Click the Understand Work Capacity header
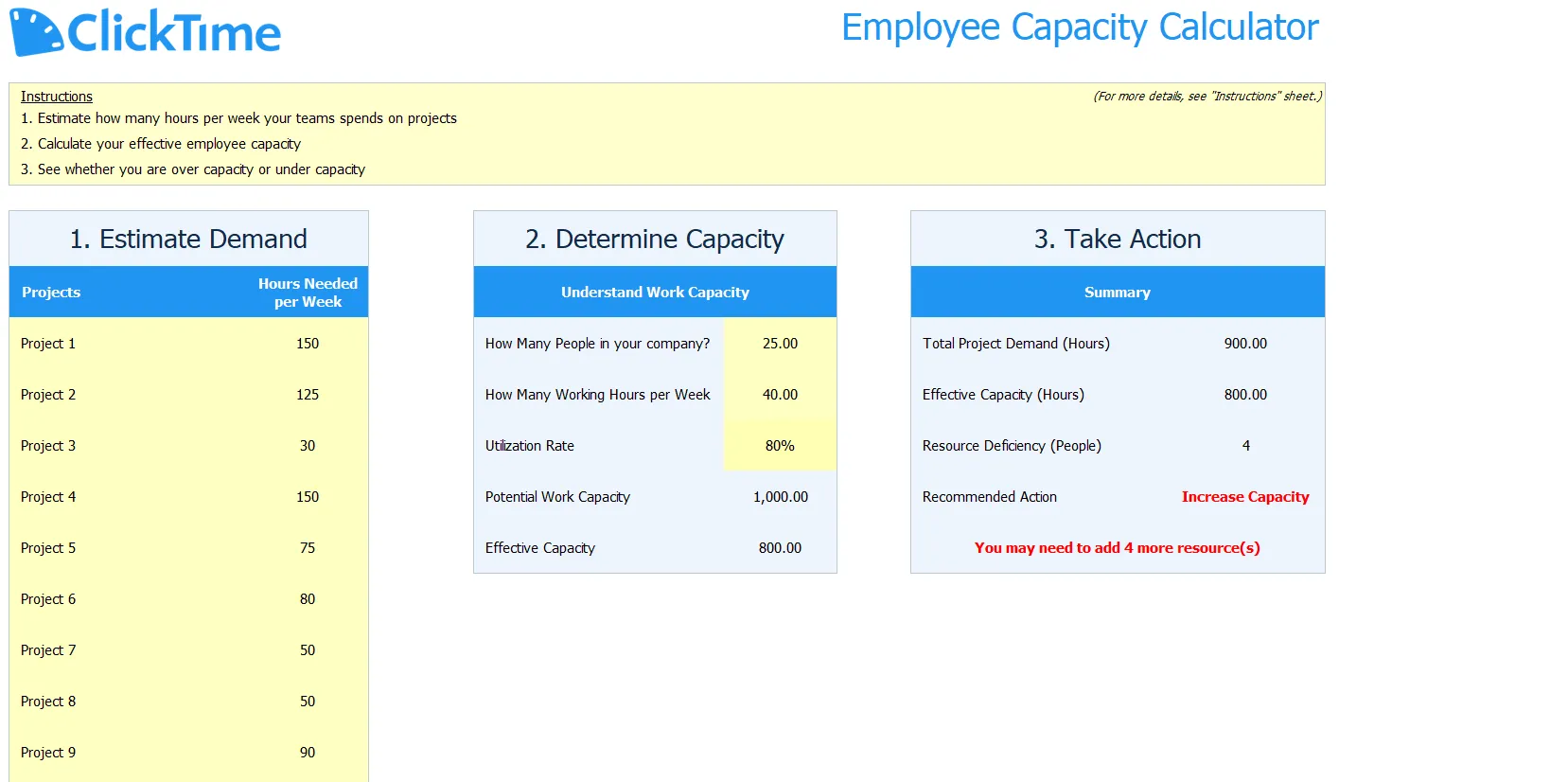This screenshot has width=1568, height=782. point(655,293)
